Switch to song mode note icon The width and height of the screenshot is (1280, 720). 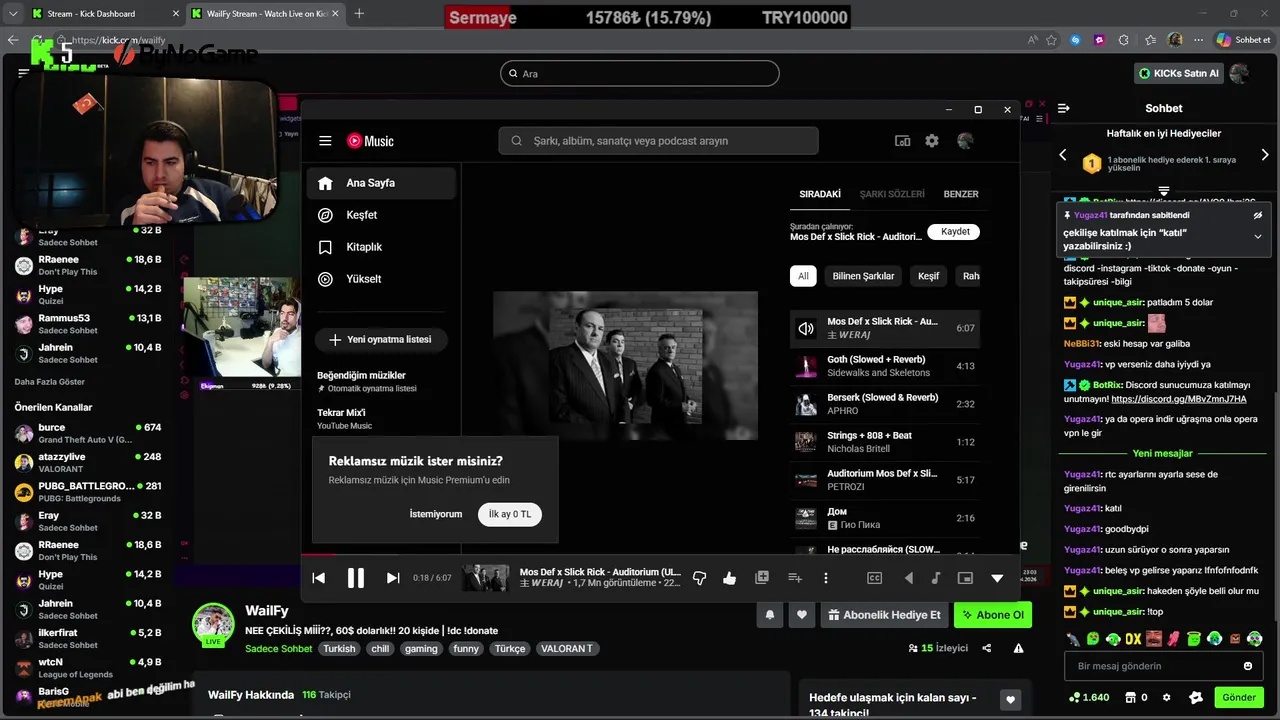coord(936,578)
